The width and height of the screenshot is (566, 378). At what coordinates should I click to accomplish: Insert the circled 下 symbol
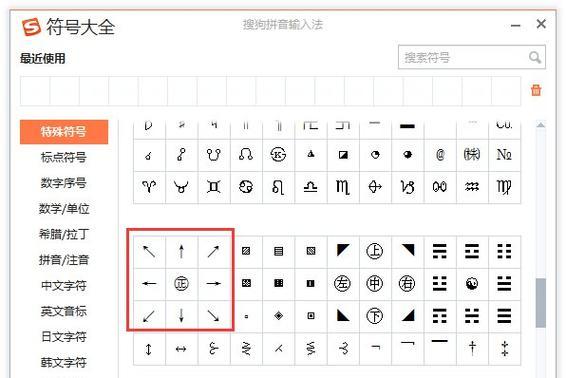point(375,316)
